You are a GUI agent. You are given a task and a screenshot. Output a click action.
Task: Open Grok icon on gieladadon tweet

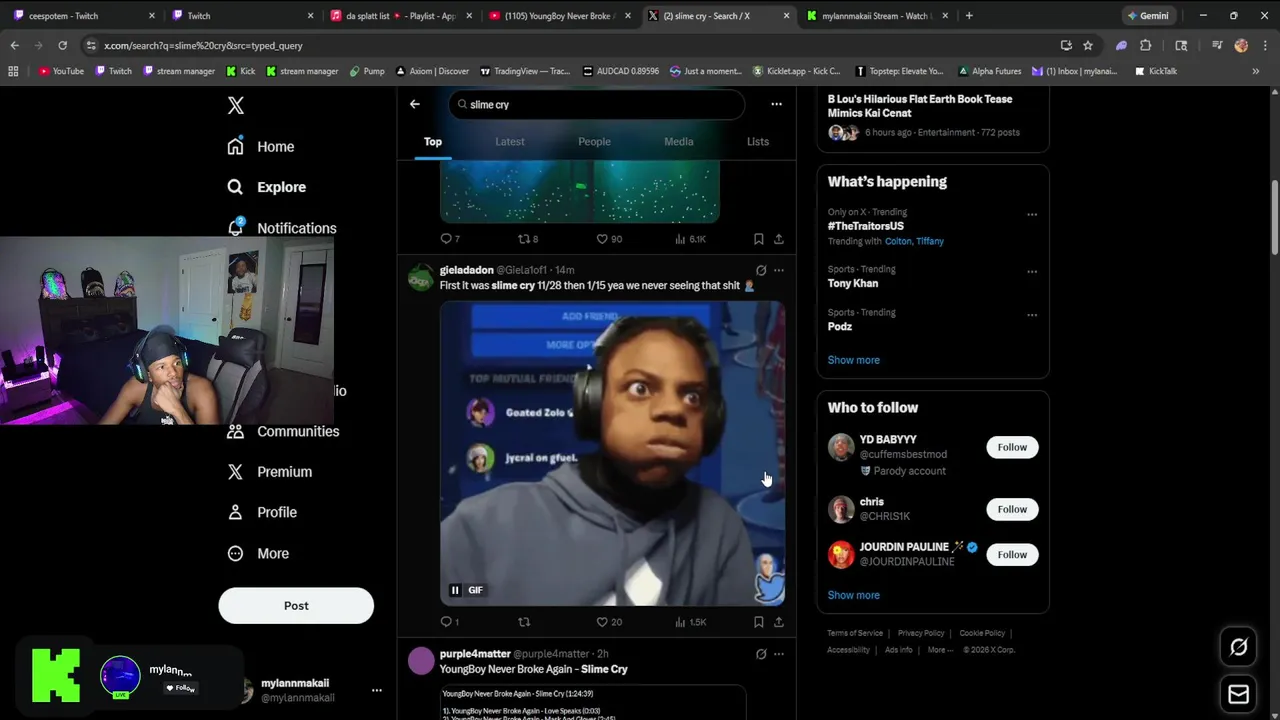pos(761,270)
